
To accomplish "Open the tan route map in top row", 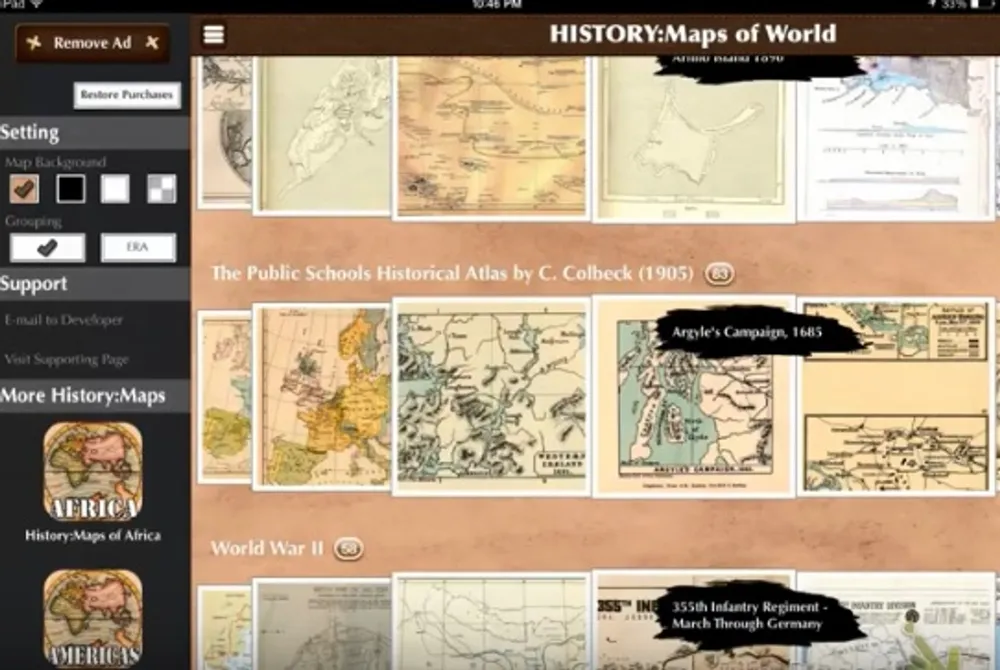I will (x=491, y=137).
